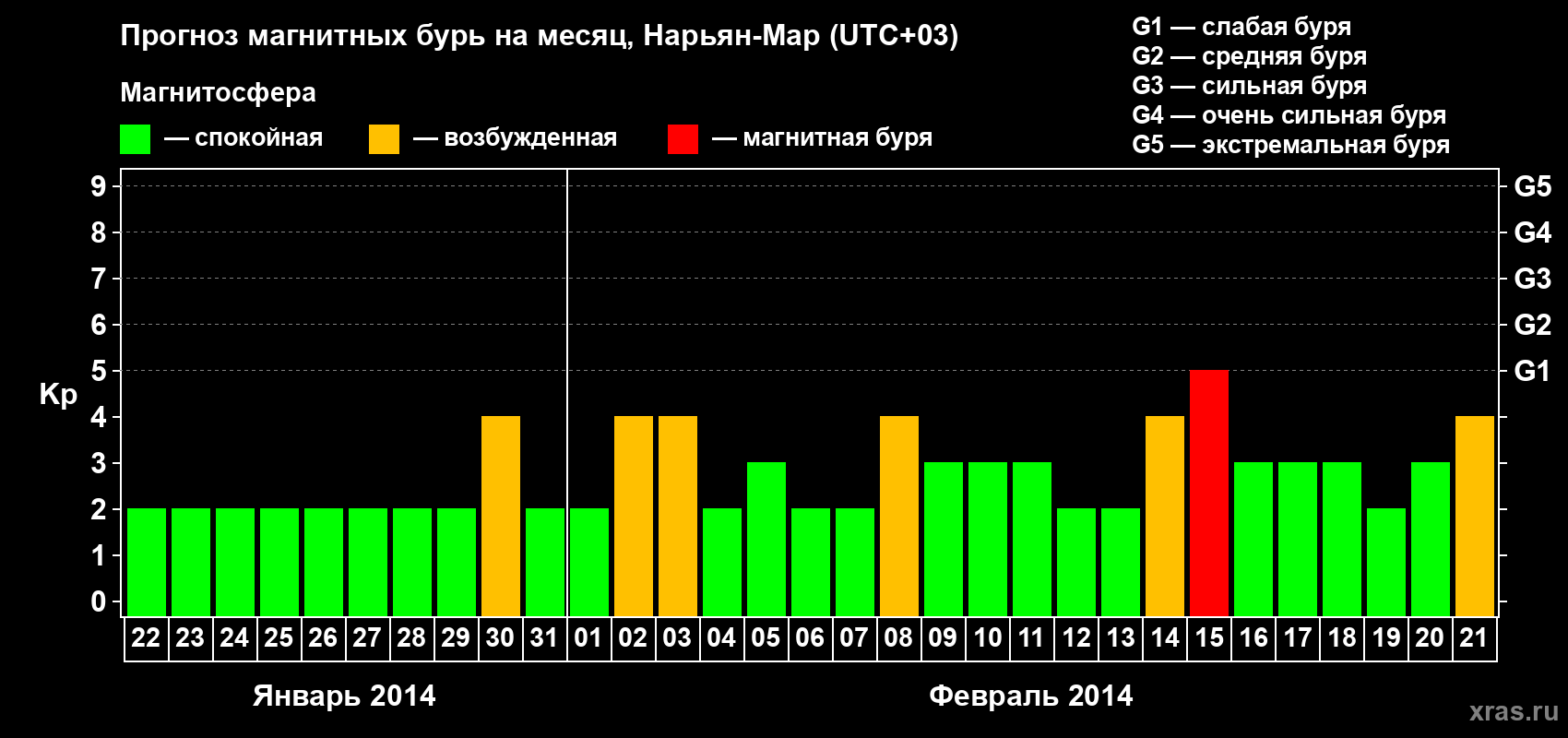Click the date label '01' on axis
This screenshot has height=738, width=1568.
tap(588, 637)
